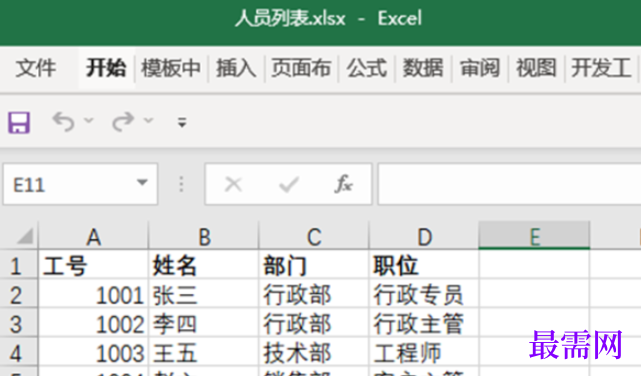
Task: Click cell containing 姓名
Action: coord(204,265)
